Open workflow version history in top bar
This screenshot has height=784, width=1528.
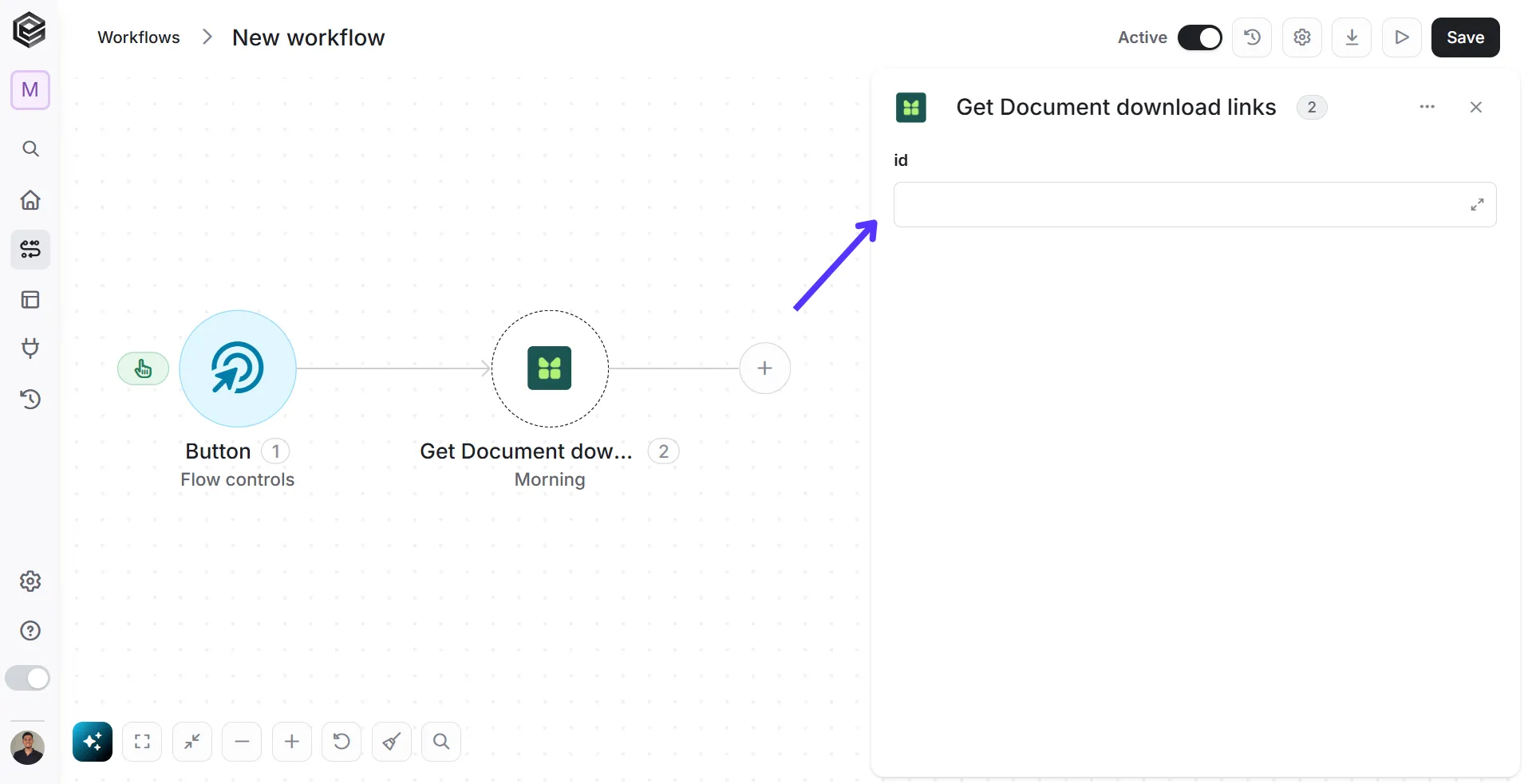coord(1252,37)
